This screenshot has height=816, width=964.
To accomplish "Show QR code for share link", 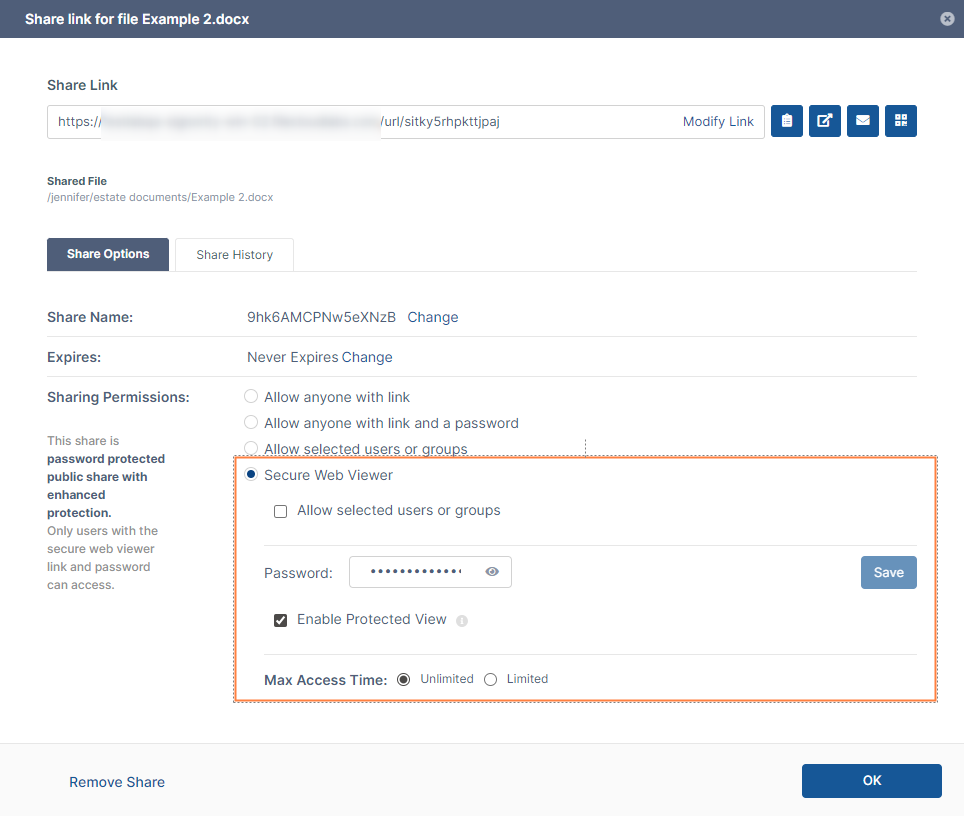I will point(901,121).
